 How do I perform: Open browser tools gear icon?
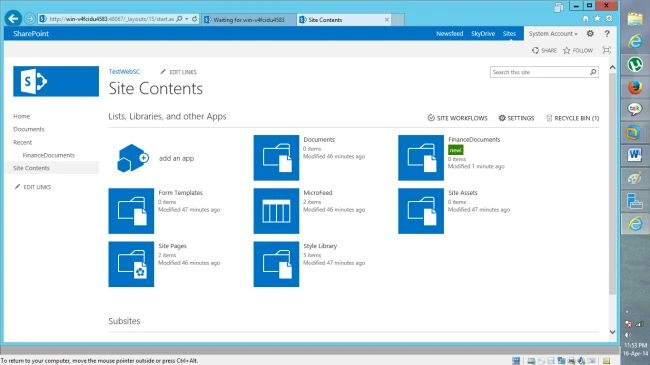(x=609, y=19)
